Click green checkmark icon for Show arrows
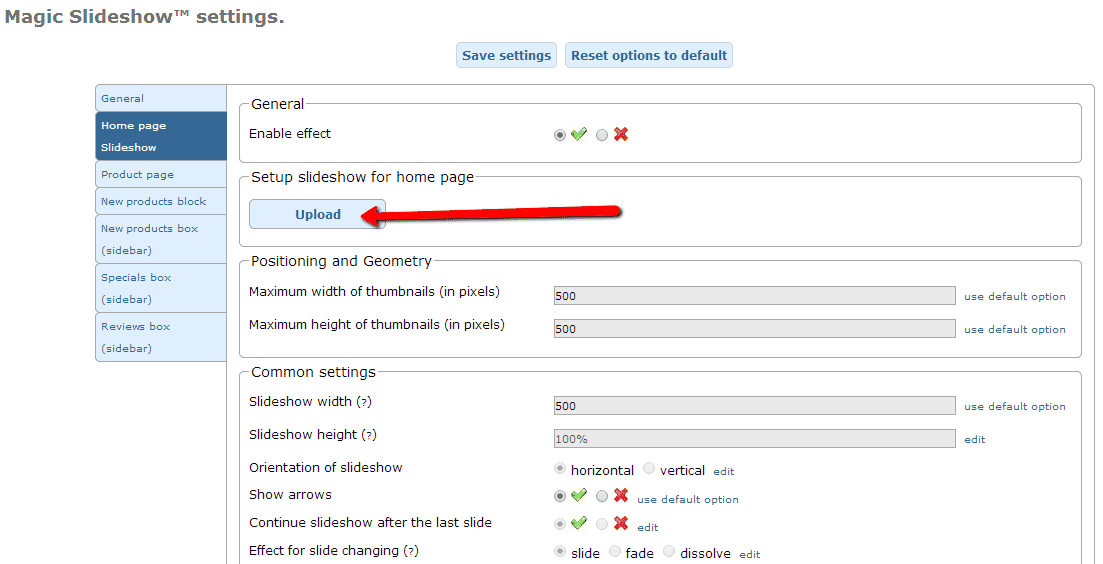The image size is (1103, 564). coord(578,495)
